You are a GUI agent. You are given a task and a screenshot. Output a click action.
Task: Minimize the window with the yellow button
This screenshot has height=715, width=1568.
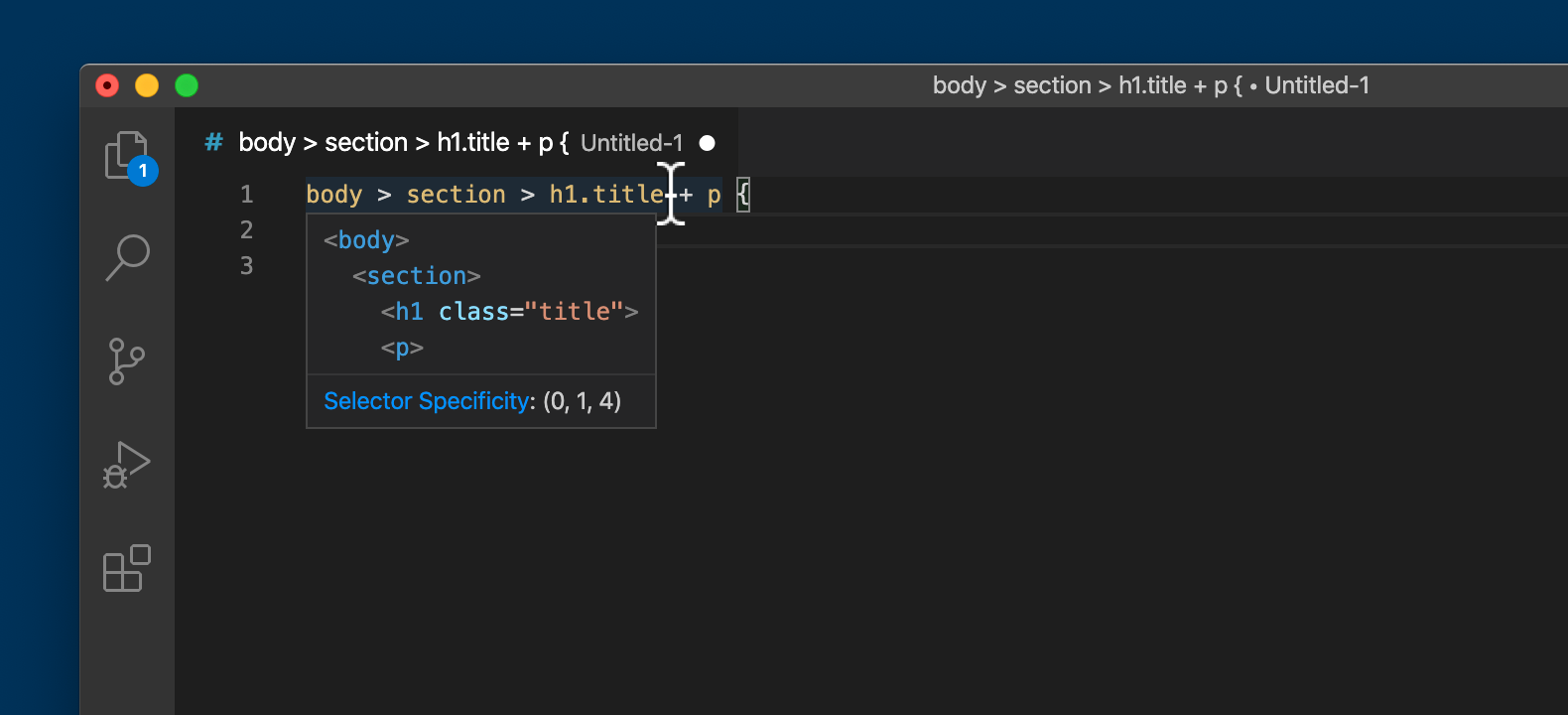pyautogui.click(x=147, y=86)
